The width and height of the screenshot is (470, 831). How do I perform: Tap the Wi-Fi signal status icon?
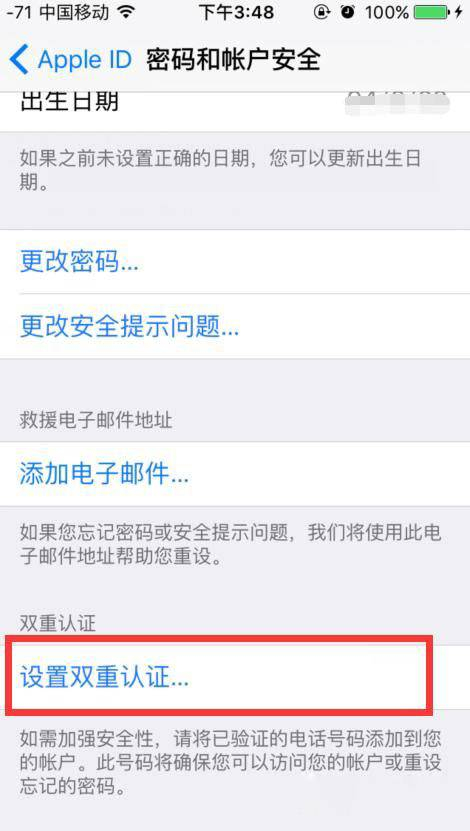[126, 12]
